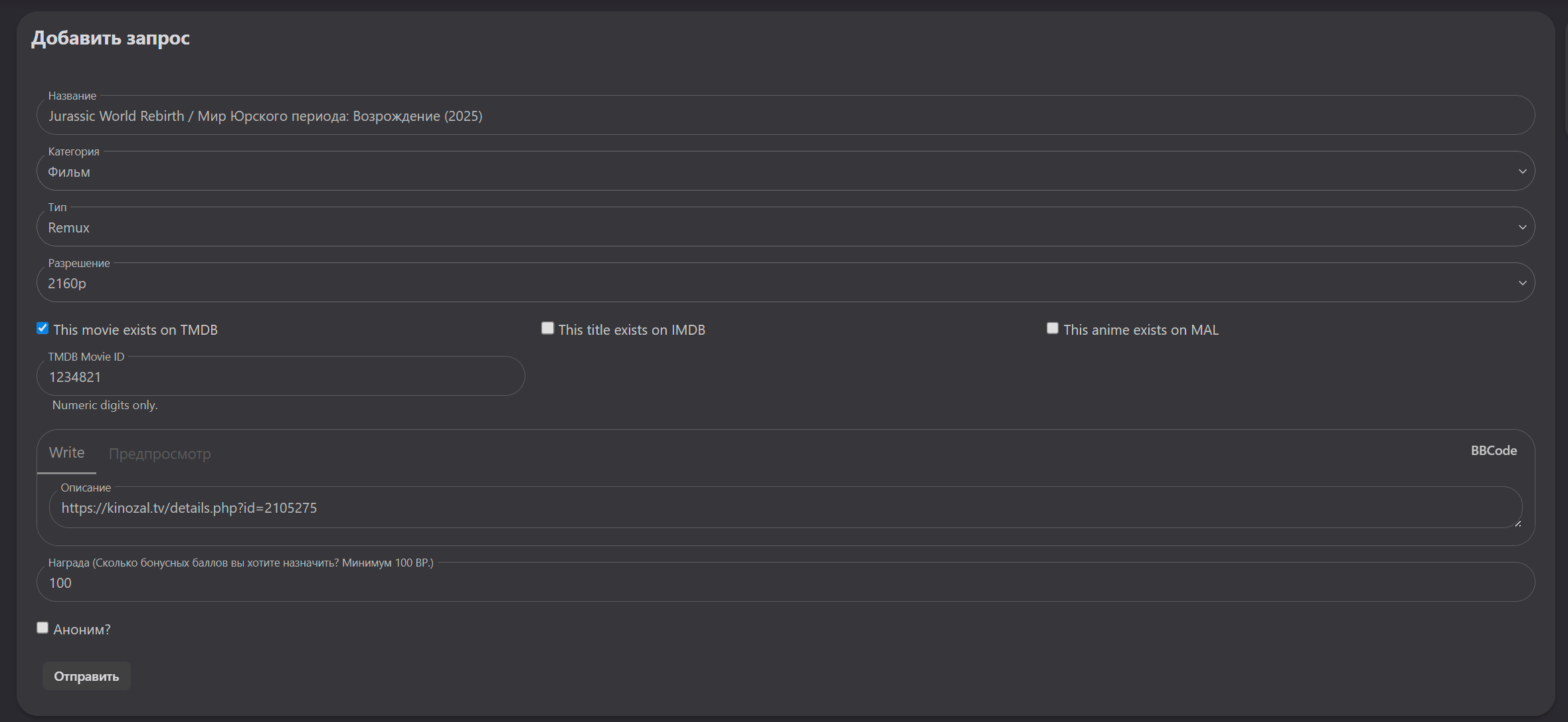Toggle the Аноним checkbox
The width and height of the screenshot is (1568, 722).
[x=43, y=628]
